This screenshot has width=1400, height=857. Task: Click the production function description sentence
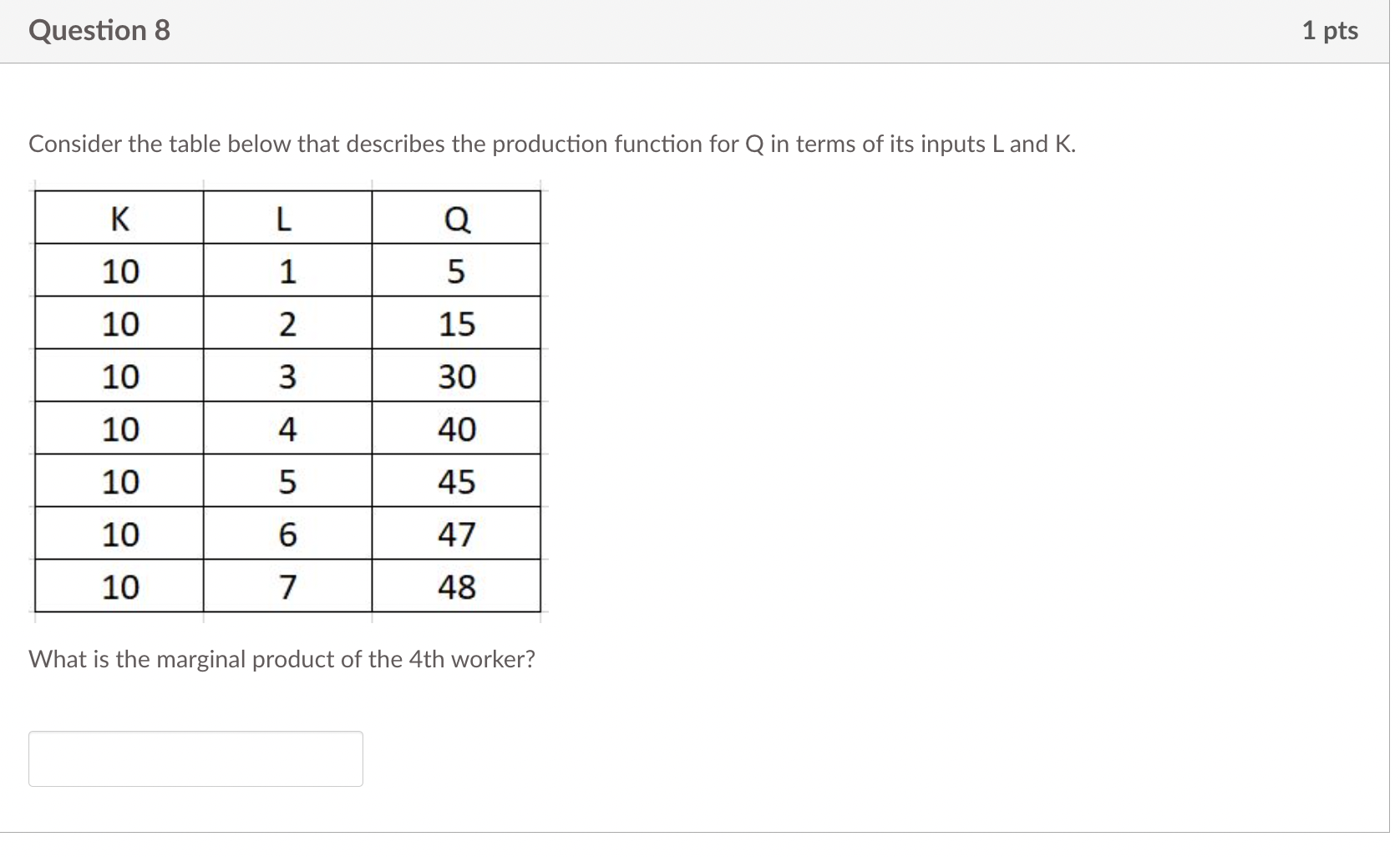pos(551,144)
